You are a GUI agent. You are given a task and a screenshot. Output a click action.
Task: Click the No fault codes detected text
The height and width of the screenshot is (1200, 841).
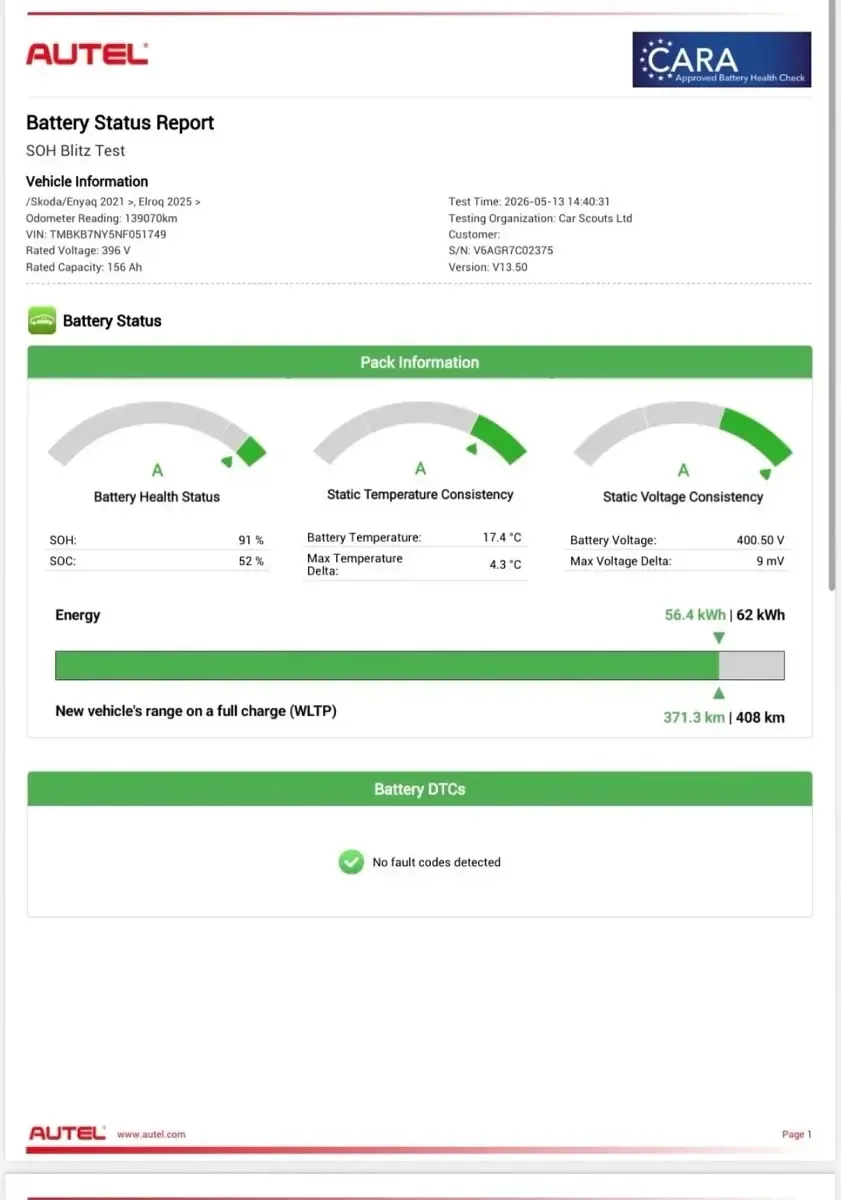pyautogui.click(x=437, y=862)
